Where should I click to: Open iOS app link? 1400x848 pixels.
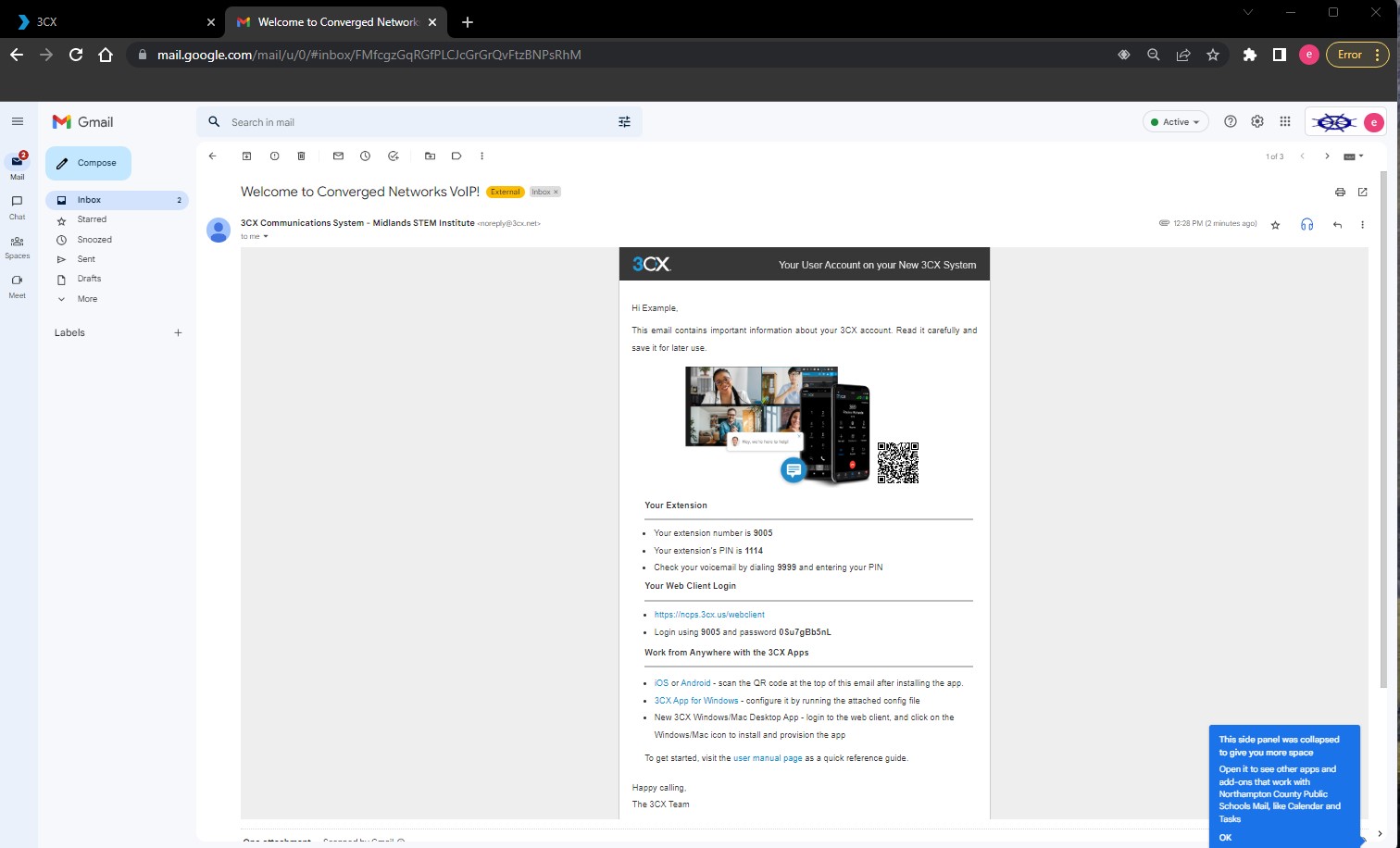(x=661, y=683)
